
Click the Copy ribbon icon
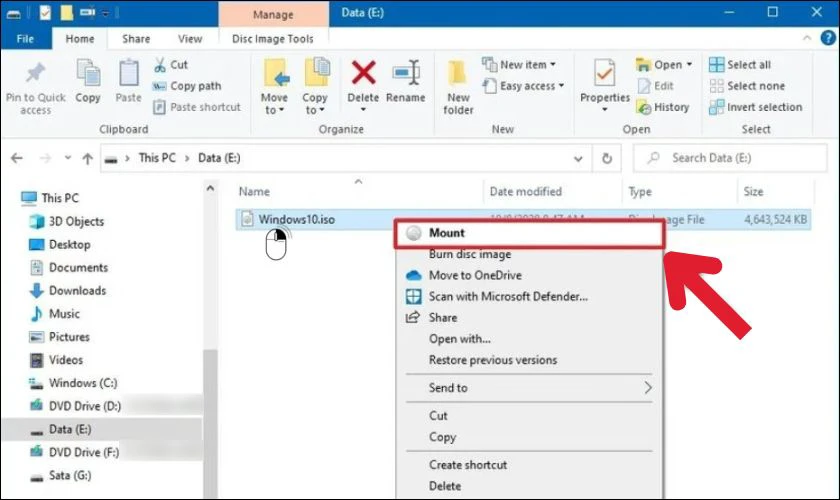tap(88, 73)
